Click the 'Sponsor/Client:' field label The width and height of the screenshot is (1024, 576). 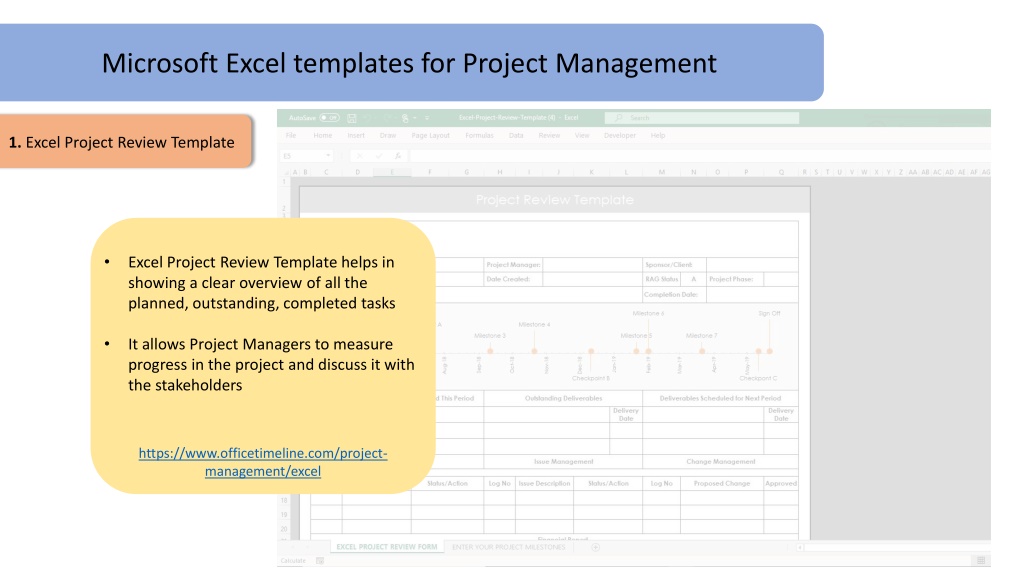click(668, 265)
